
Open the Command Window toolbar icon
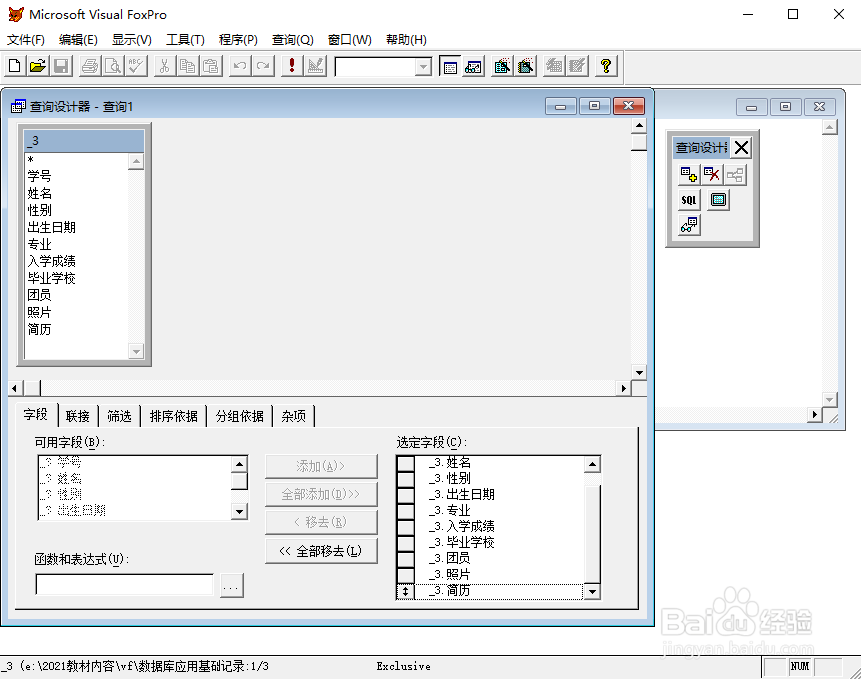coord(450,66)
